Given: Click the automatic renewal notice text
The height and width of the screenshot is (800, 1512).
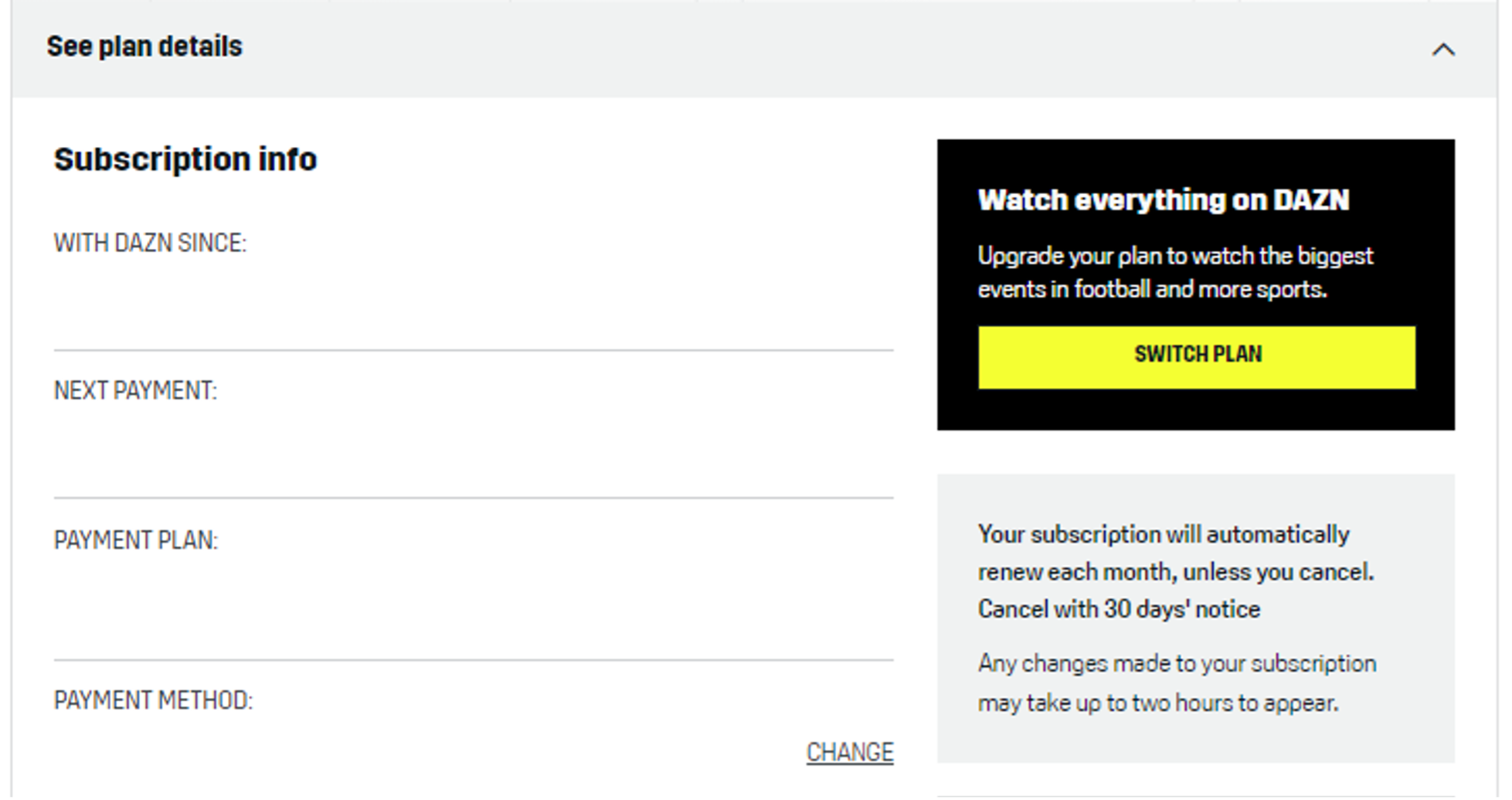Looking at the screenshot, I should tap(1174, 553).
